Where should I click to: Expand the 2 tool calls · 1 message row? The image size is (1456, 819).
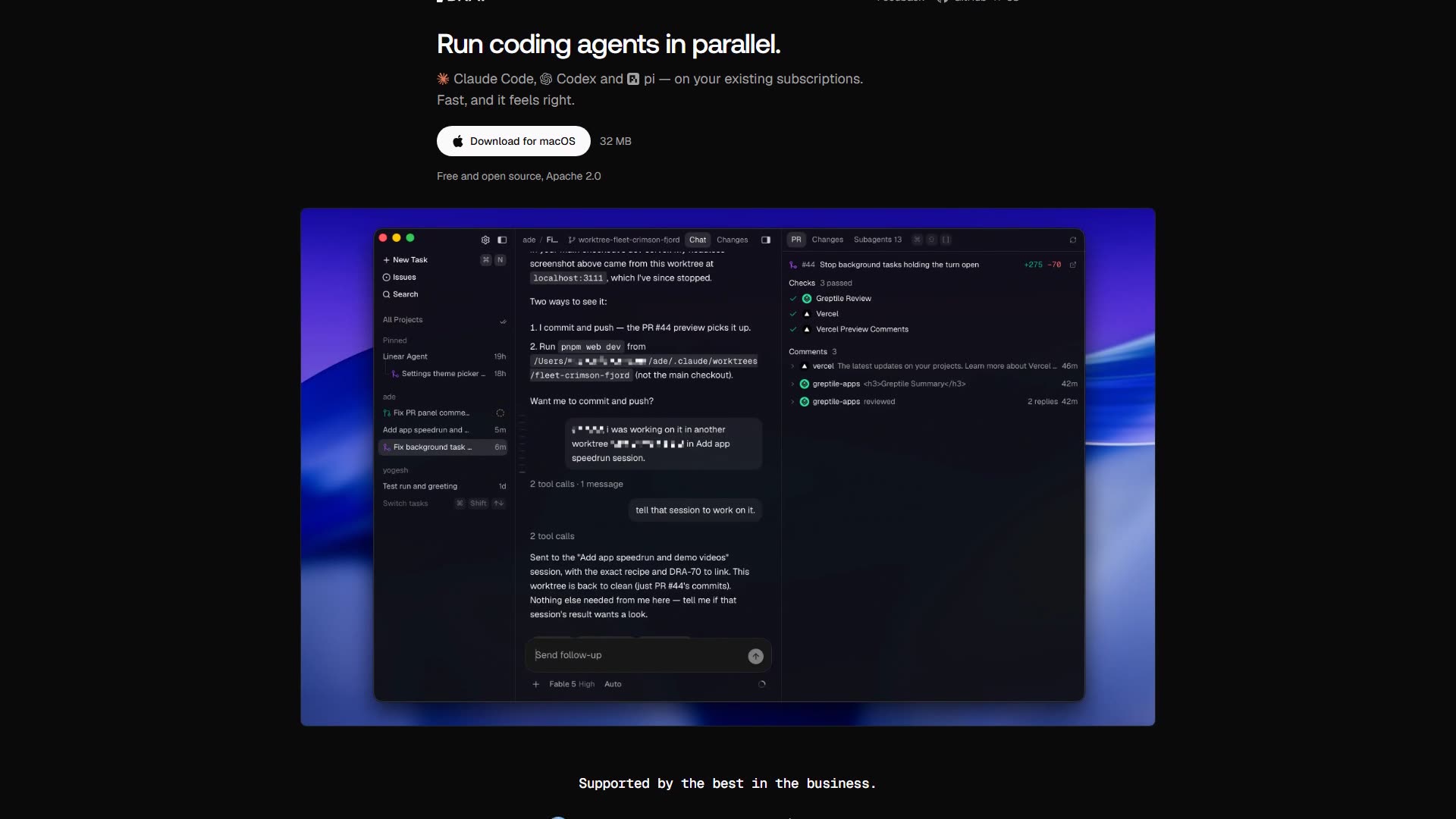click(x=576, y=484)
